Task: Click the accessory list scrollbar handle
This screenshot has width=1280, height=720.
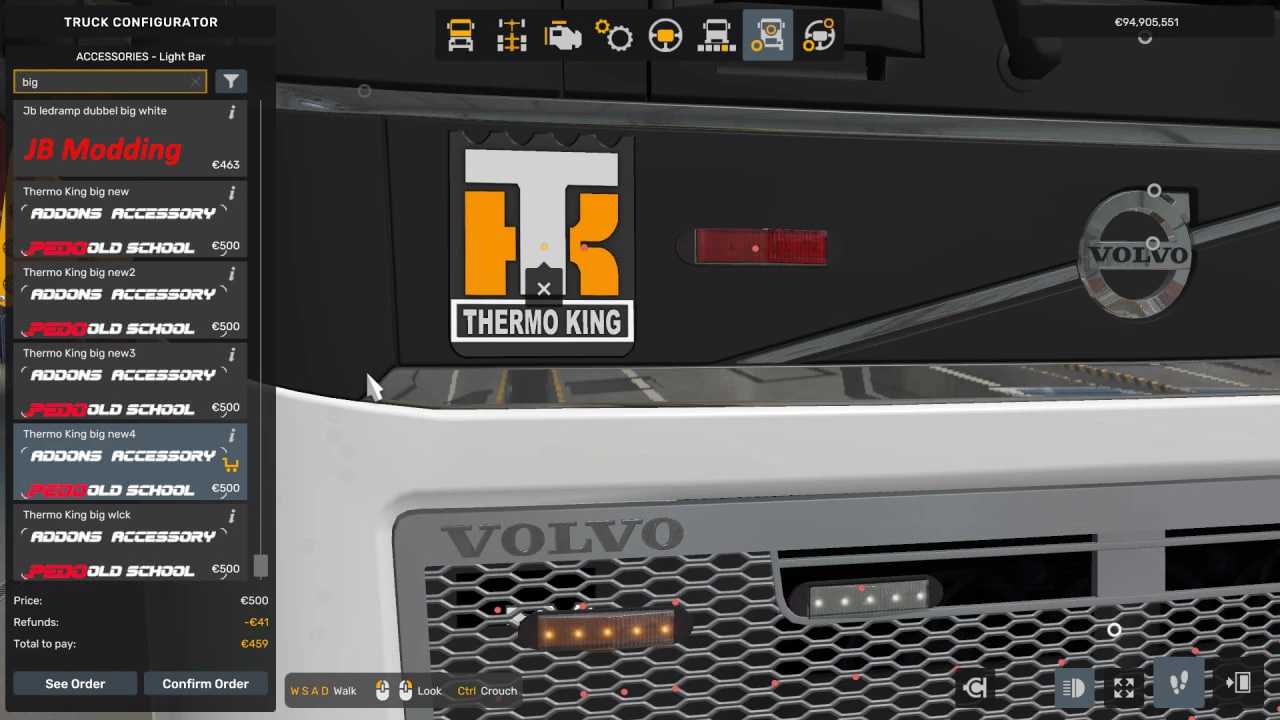Action: pos(261,566)
